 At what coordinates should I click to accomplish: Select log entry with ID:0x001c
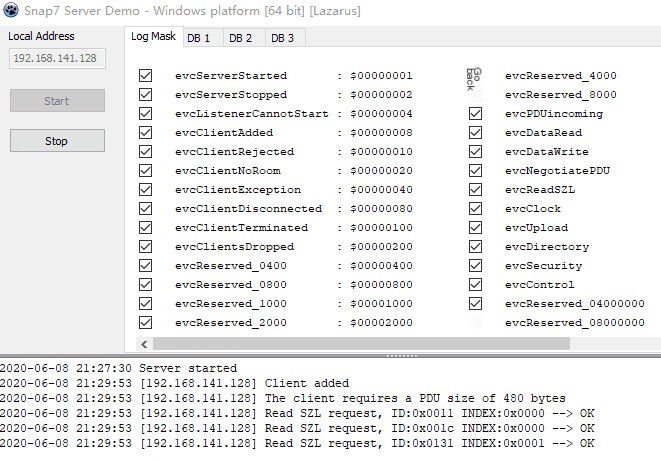click(297, 428)
